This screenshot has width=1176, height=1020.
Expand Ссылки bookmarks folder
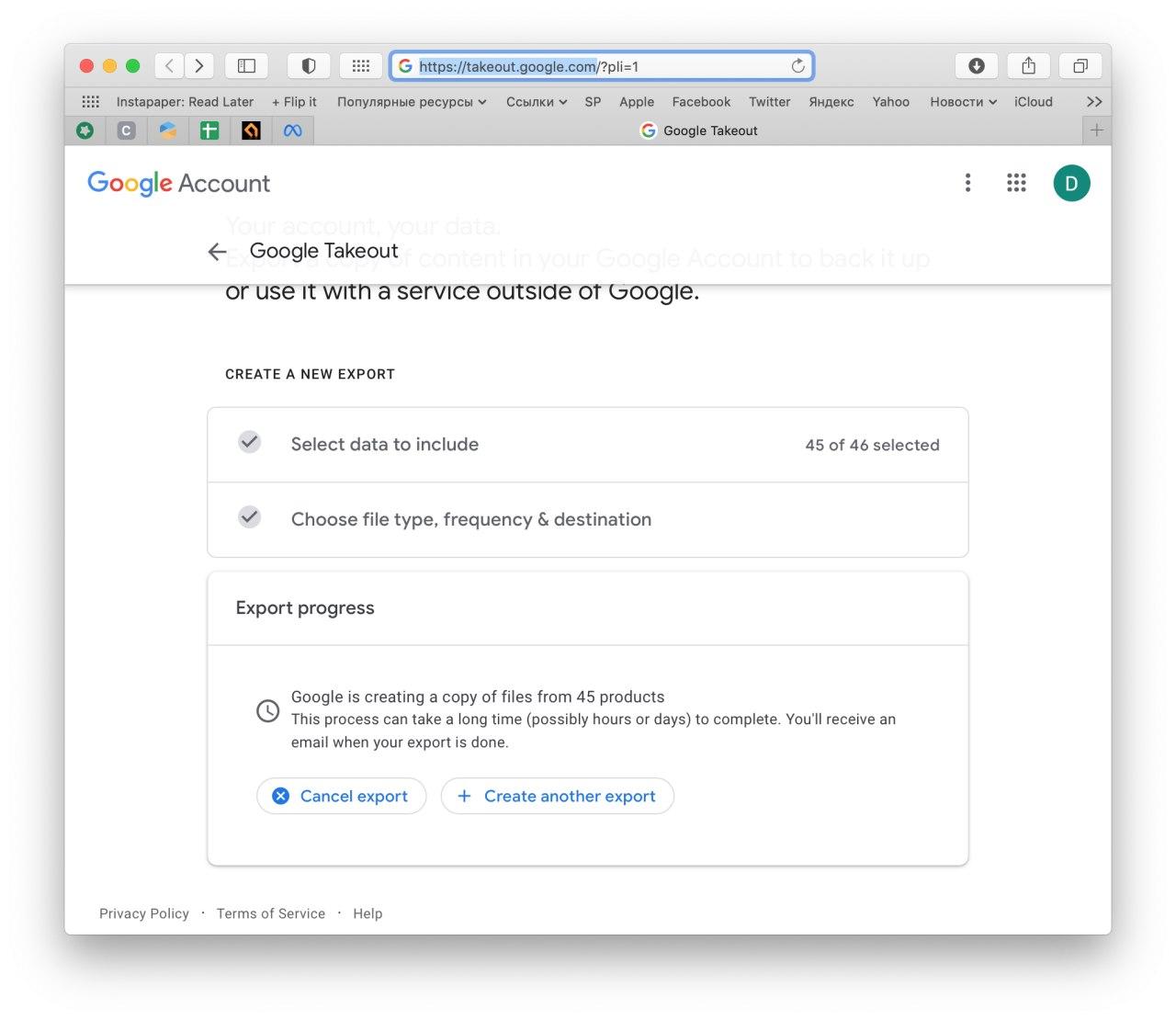click(x=537, y=102)
